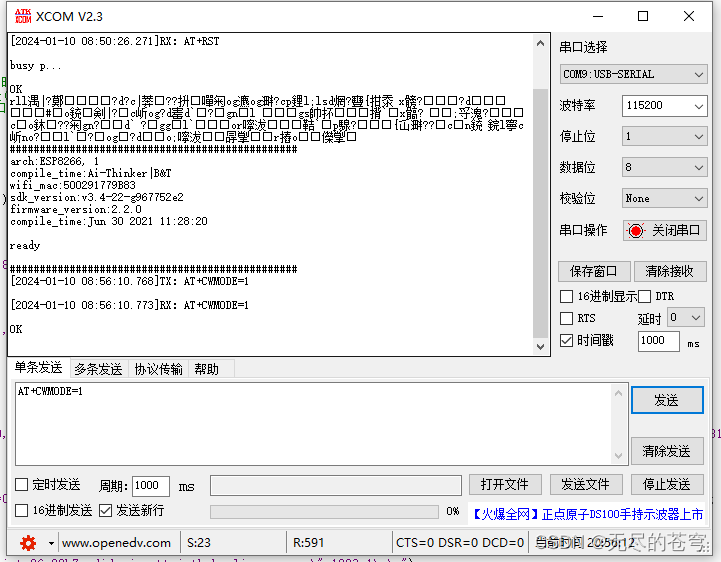
Task: Click 打开文件 open file button
Action: 505,484
